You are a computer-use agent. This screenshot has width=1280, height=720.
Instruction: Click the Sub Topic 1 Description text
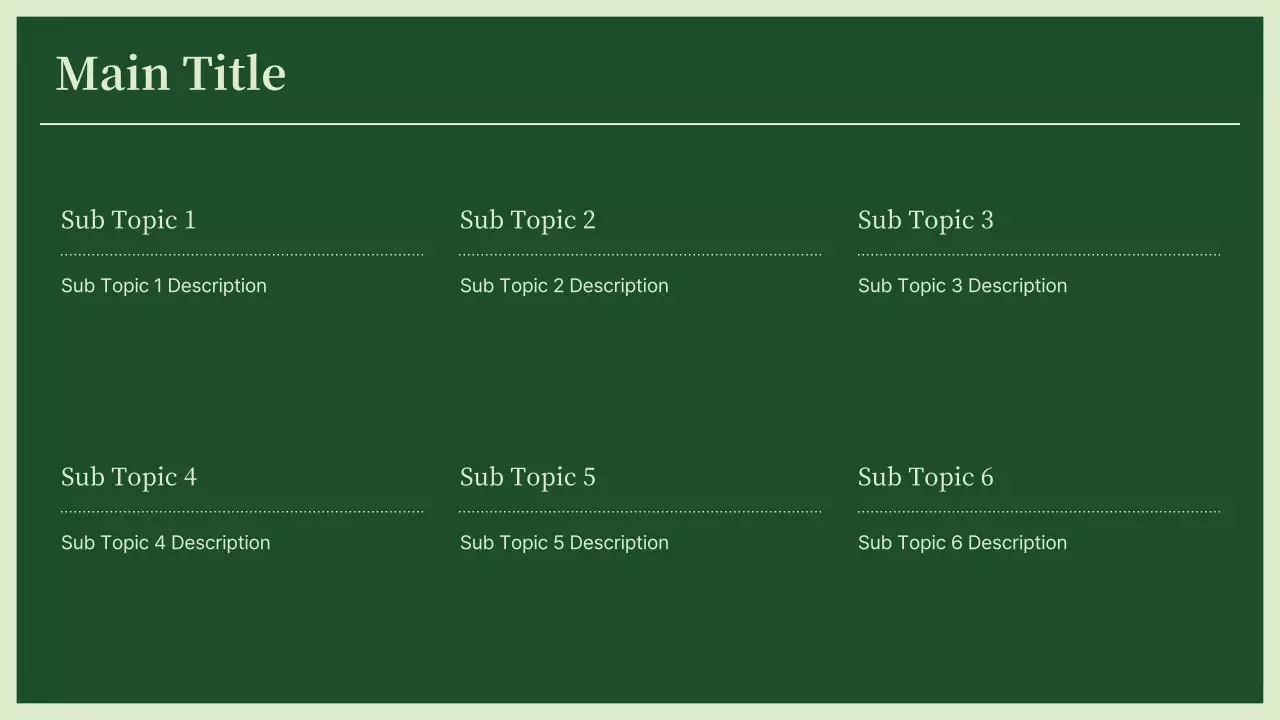point(164,286)
